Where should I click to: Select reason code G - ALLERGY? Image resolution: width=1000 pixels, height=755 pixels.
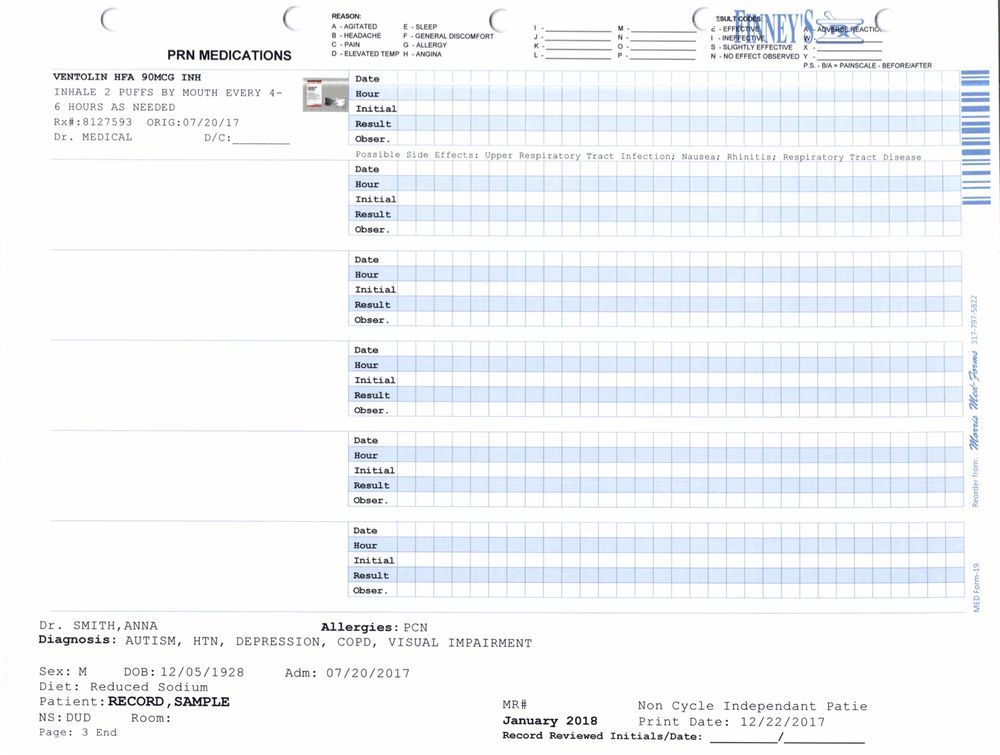[425, 45]
